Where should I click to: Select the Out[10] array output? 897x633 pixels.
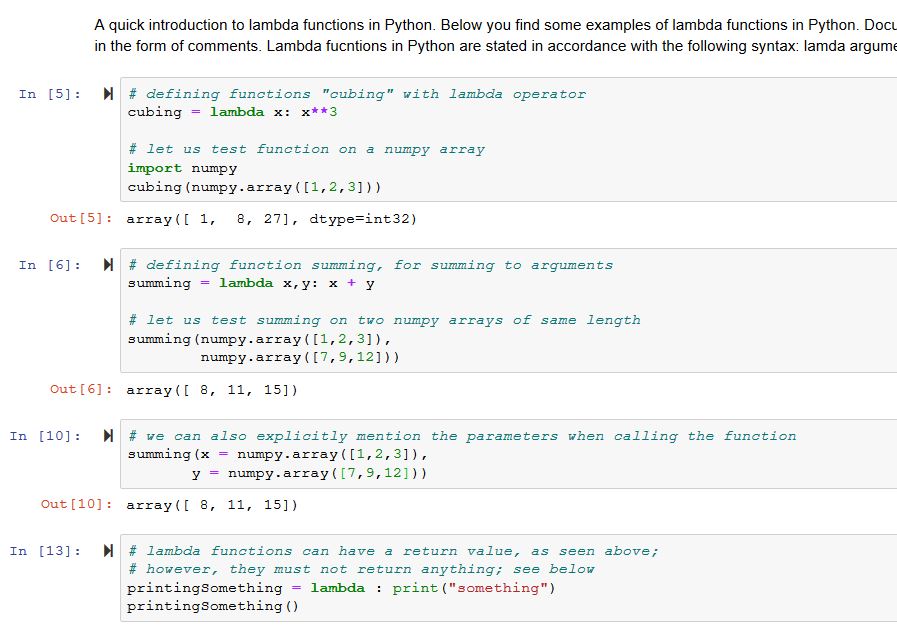(x=211, y=505)
